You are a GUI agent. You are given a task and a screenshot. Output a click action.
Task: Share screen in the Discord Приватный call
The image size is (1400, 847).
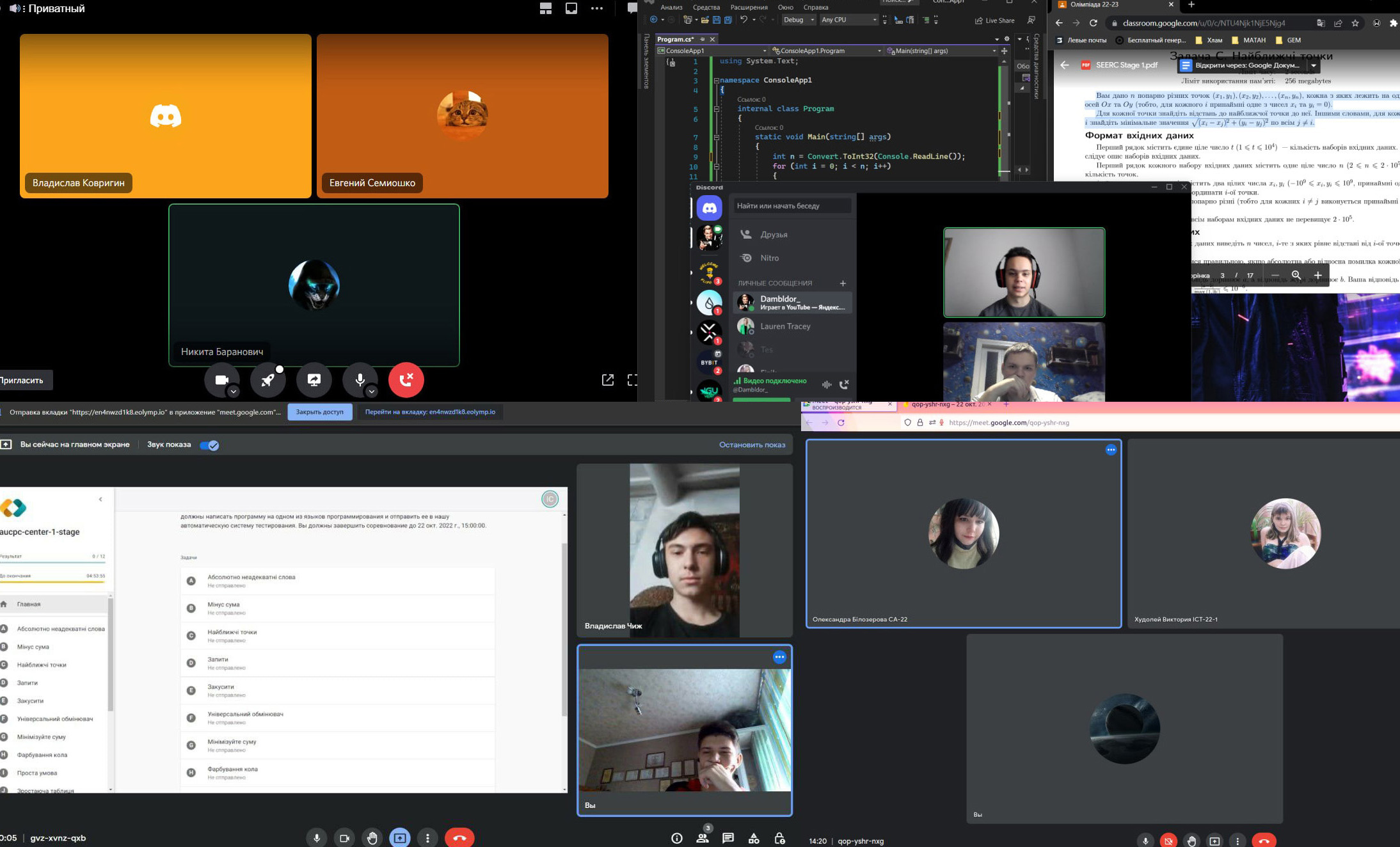(314, 379)
